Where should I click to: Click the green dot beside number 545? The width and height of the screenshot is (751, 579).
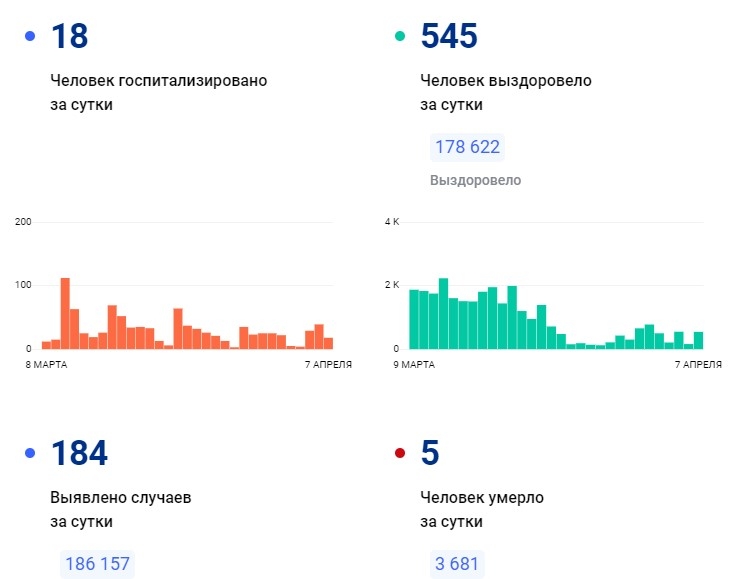[400, 37]
